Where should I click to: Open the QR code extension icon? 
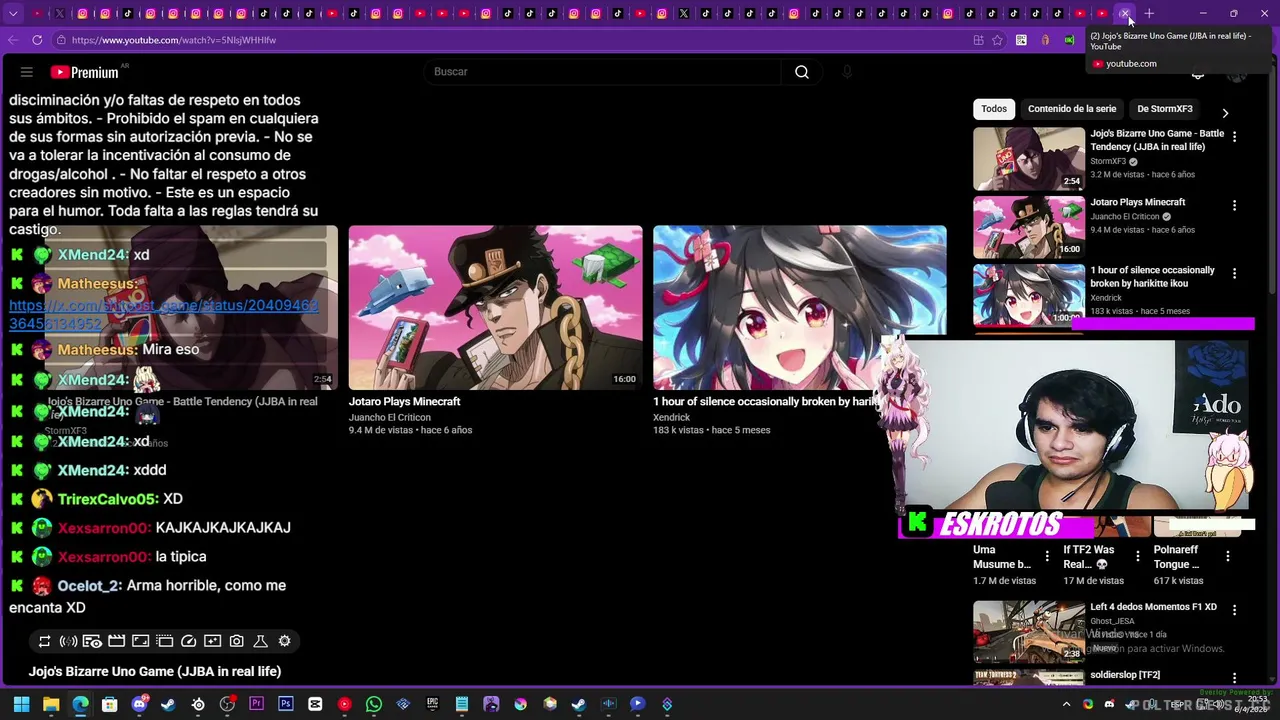click(1021, 40)
